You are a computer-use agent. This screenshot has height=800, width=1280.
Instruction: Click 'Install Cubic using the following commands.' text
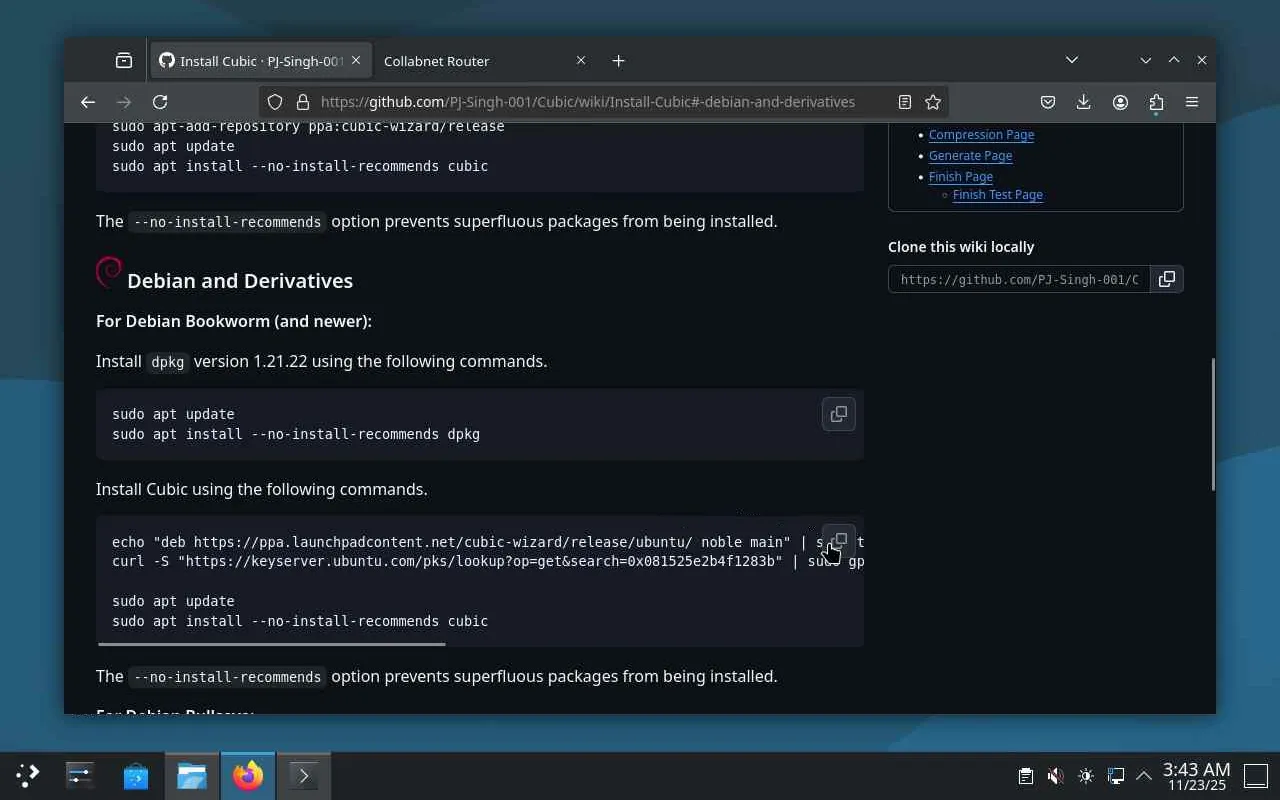click(262, 489)
